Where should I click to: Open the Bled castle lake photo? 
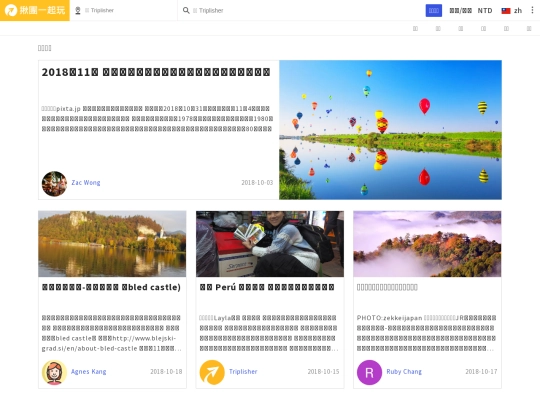112,244
